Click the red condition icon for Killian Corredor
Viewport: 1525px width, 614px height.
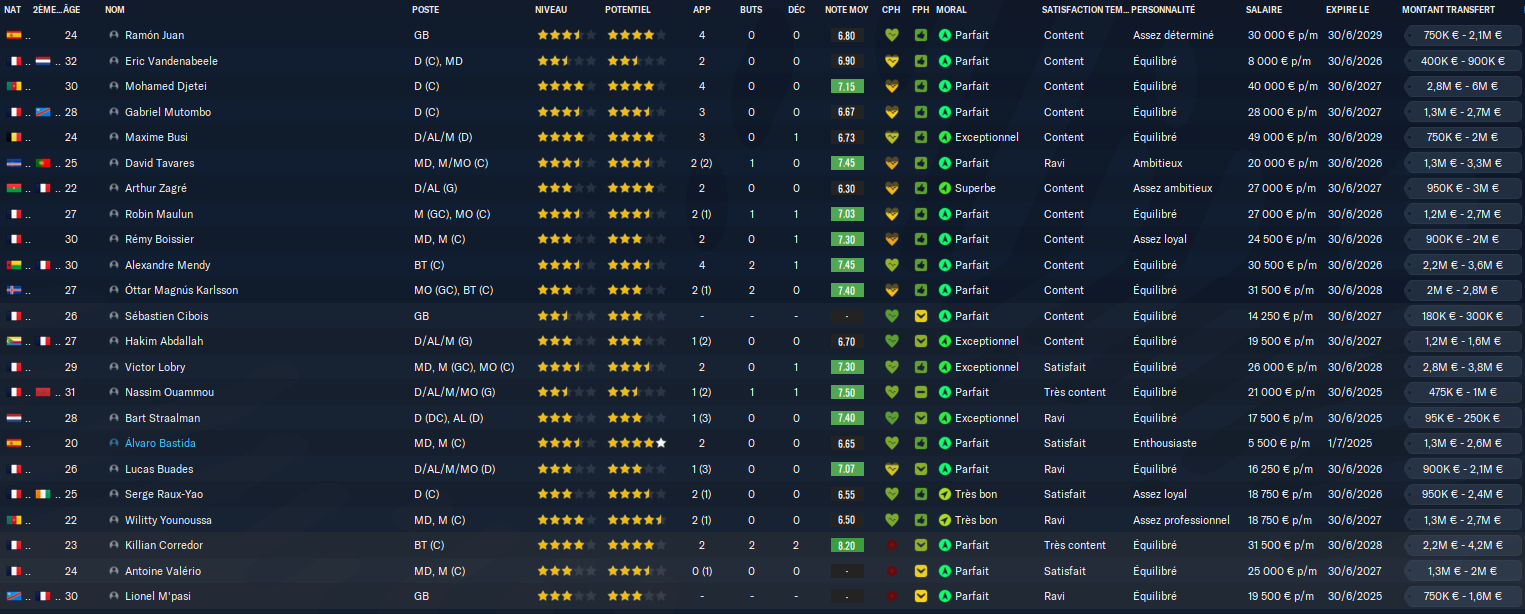pyautogui.click(x=892, y=545)
